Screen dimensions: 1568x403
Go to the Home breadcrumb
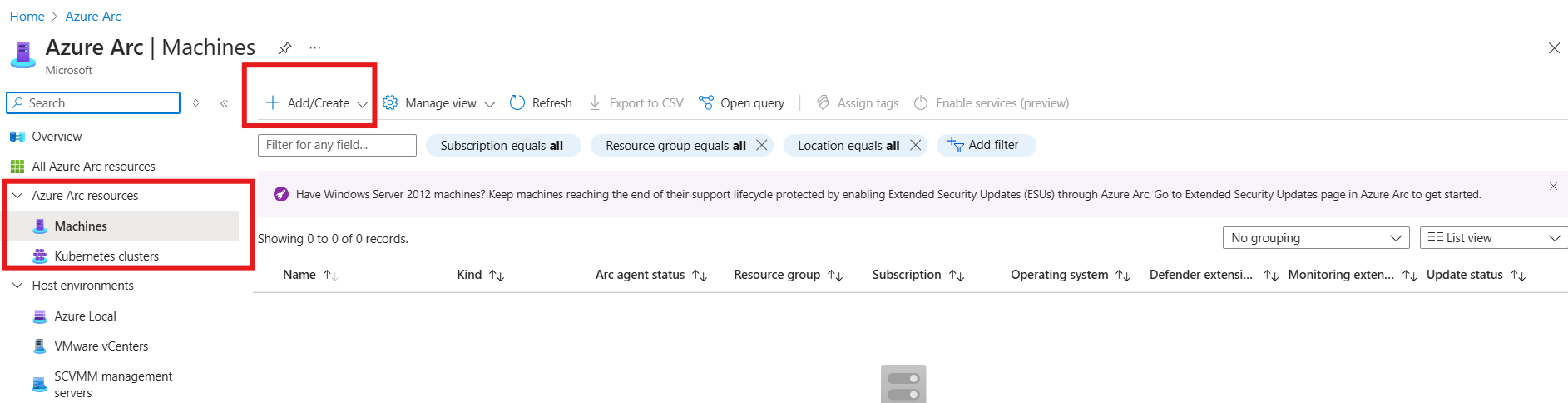[x=27, y=16]
